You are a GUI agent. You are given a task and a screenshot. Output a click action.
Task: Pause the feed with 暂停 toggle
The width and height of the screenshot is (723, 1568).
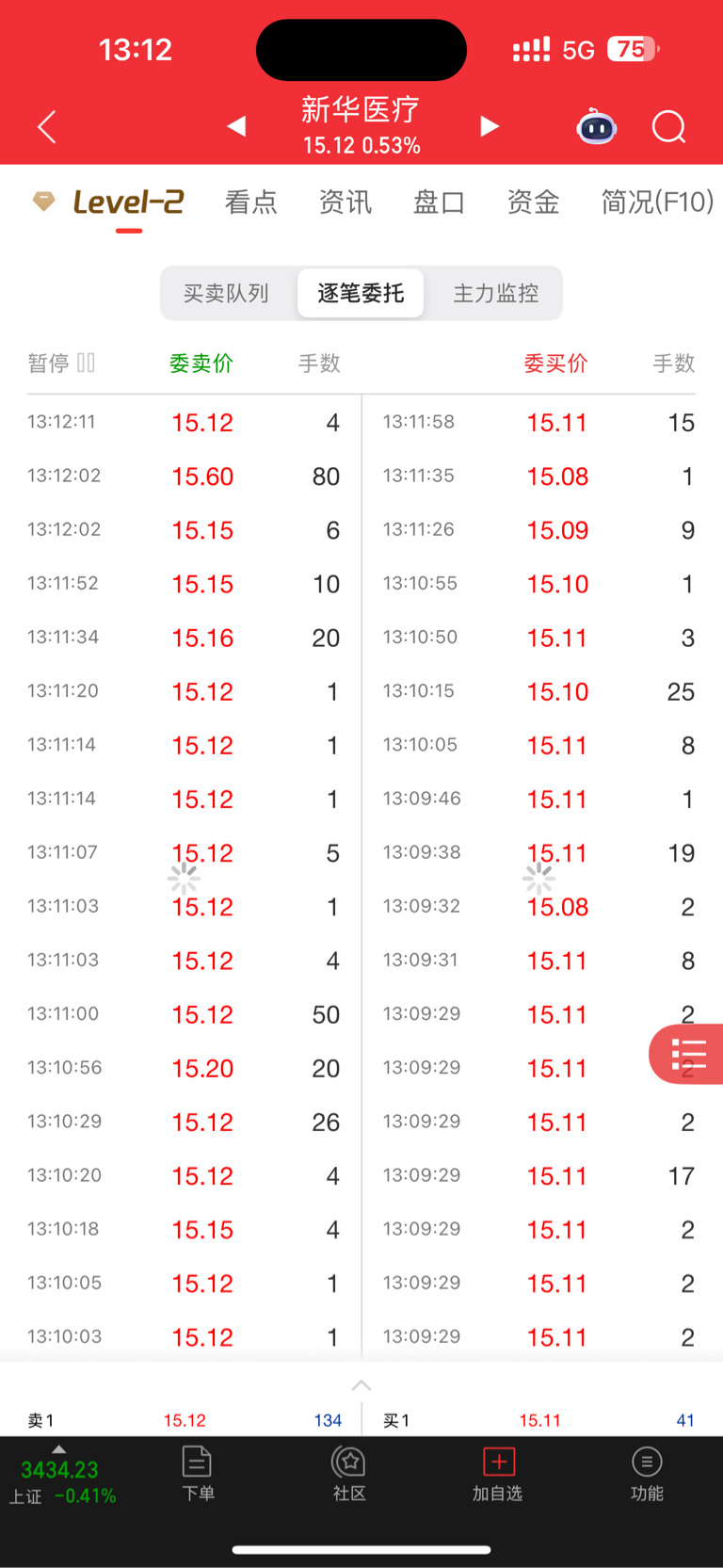tap(61, 364)
